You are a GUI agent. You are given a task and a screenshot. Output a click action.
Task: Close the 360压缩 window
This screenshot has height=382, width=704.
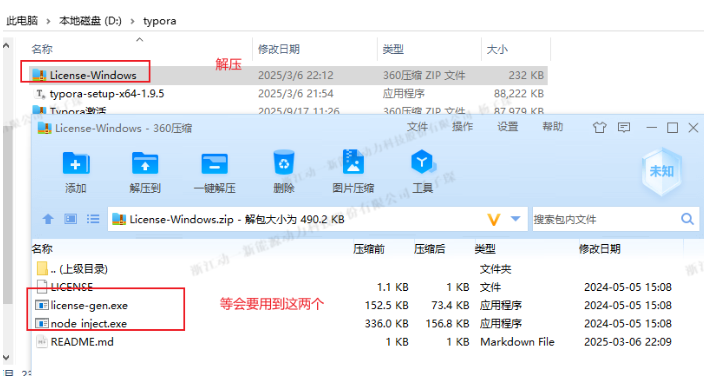click(x=693, y=128)
